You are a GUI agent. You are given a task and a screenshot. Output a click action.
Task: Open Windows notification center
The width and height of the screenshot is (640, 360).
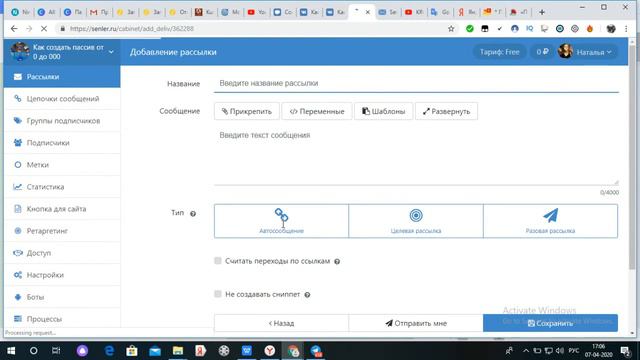(625, 351)
